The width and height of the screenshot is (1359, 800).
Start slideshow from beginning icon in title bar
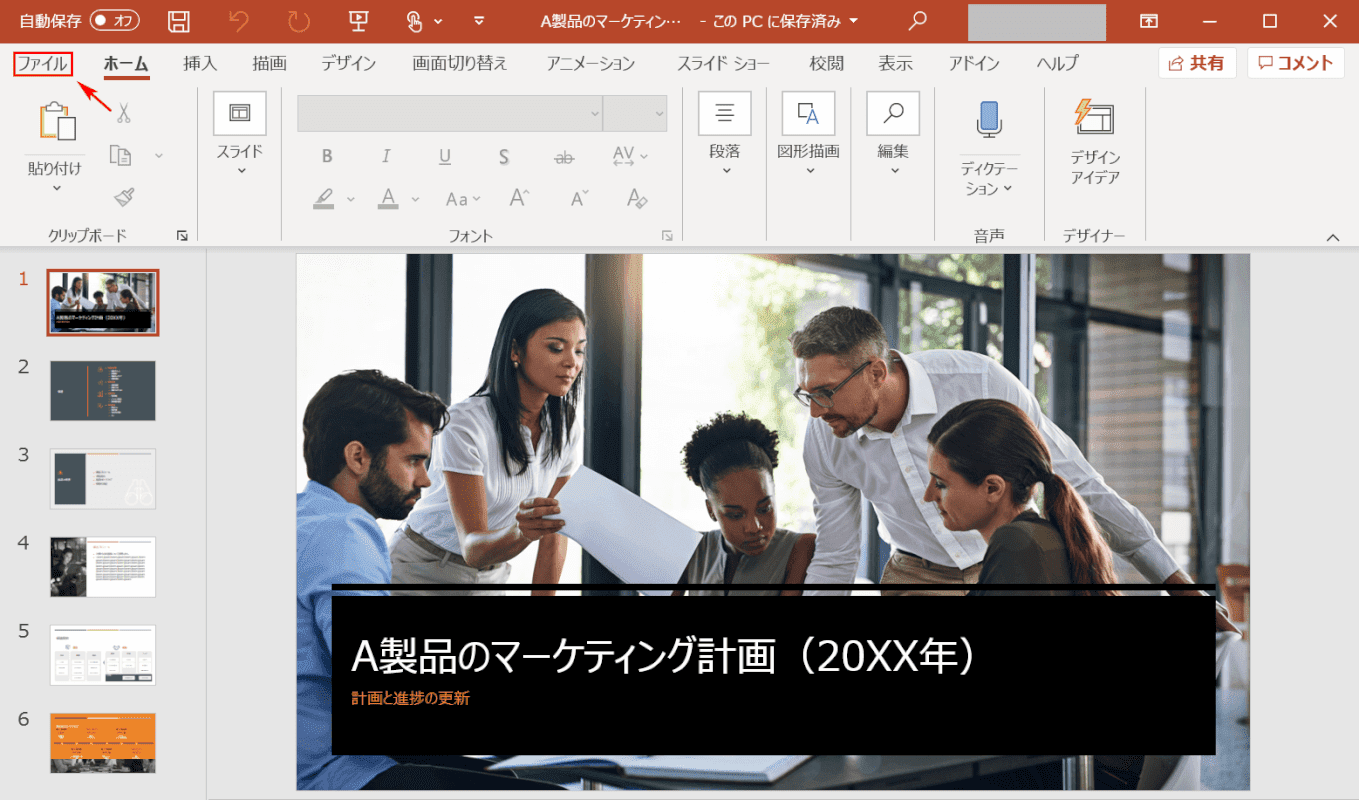[x=358, y=21]
